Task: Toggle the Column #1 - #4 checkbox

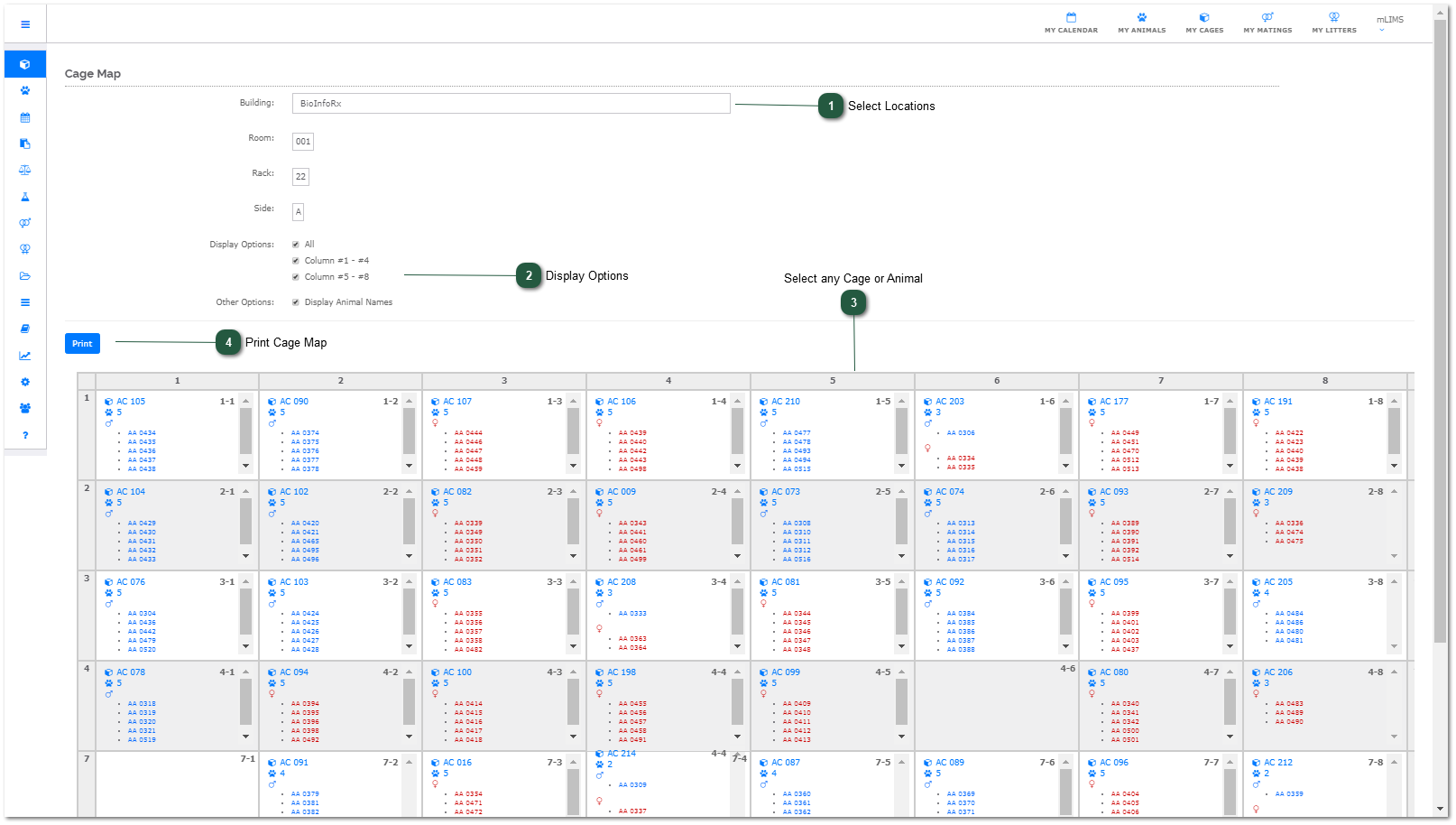Action: pos(296,261)
